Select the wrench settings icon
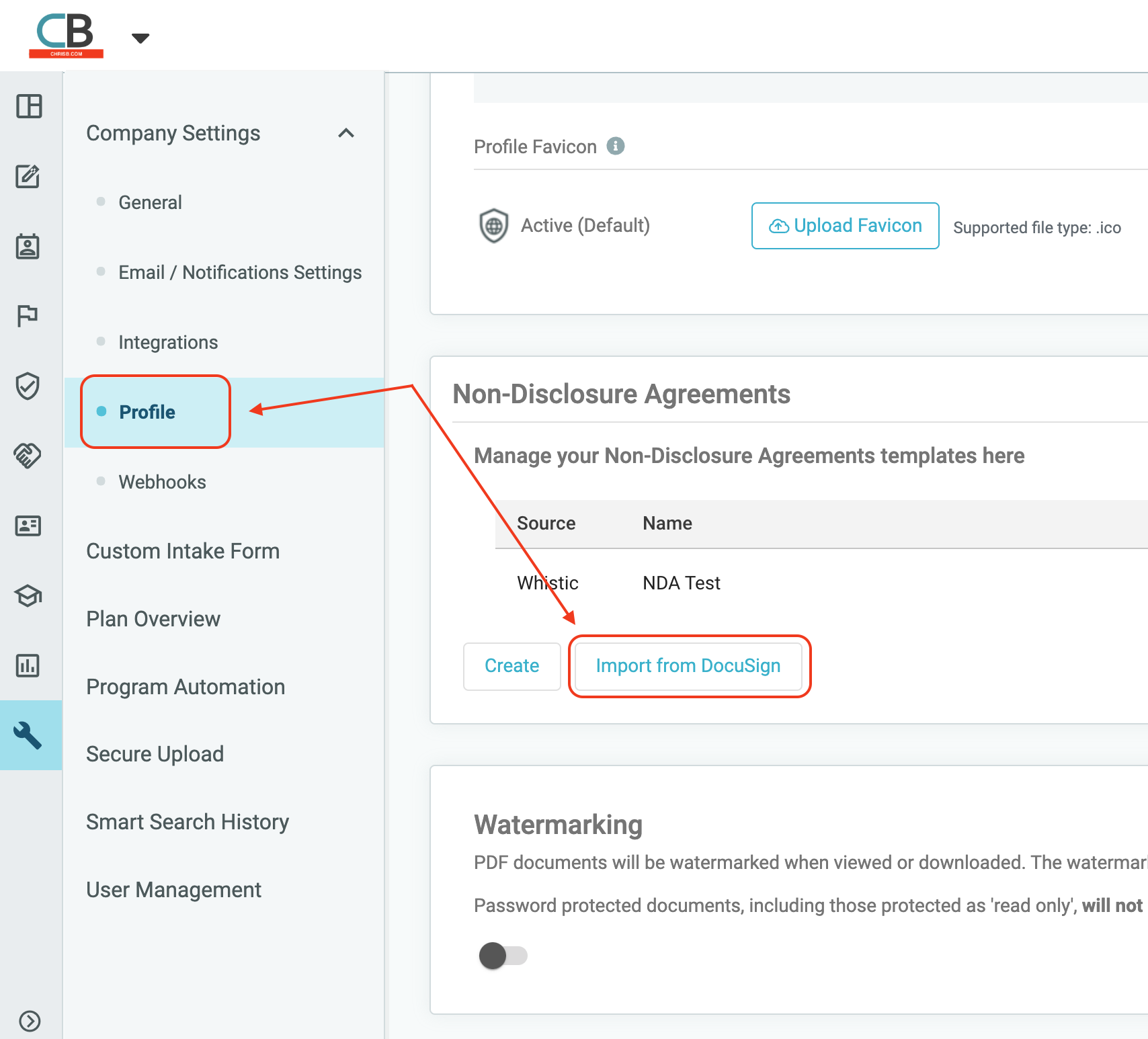1148x1039 pixels. click(29, 735)
